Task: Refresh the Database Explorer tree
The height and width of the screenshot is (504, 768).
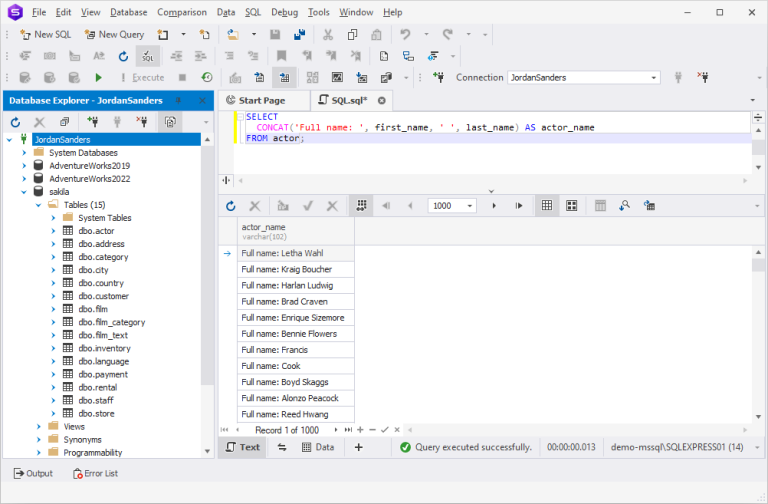Action: coord(15,122)
